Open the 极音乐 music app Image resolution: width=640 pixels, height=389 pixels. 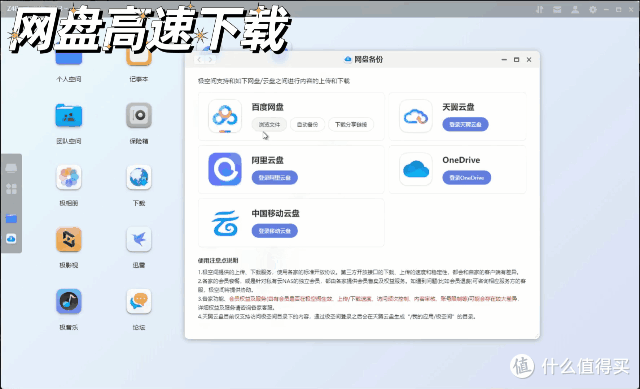[69, 302]
